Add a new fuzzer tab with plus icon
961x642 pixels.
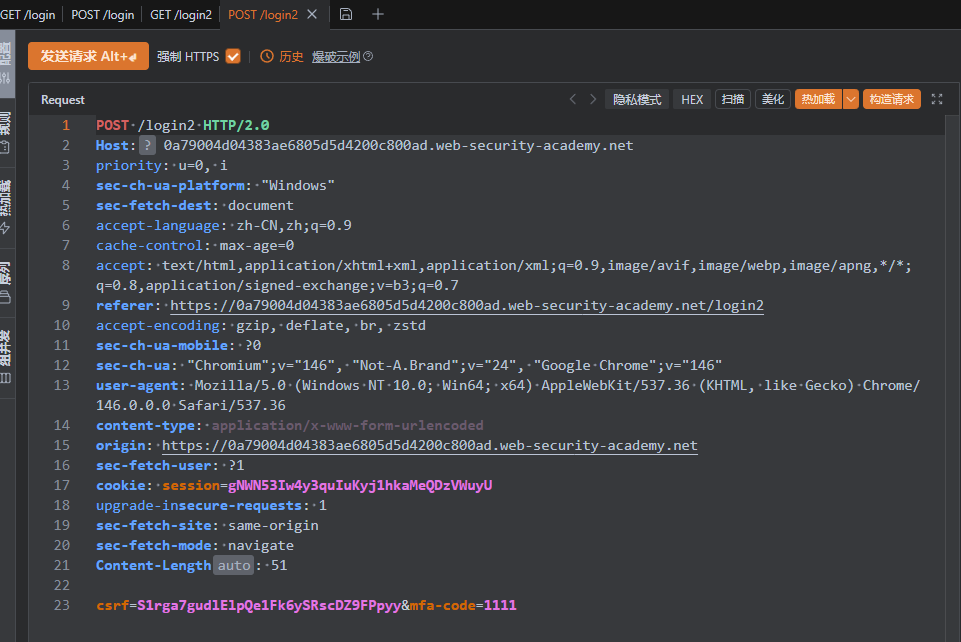pos(377,14)
